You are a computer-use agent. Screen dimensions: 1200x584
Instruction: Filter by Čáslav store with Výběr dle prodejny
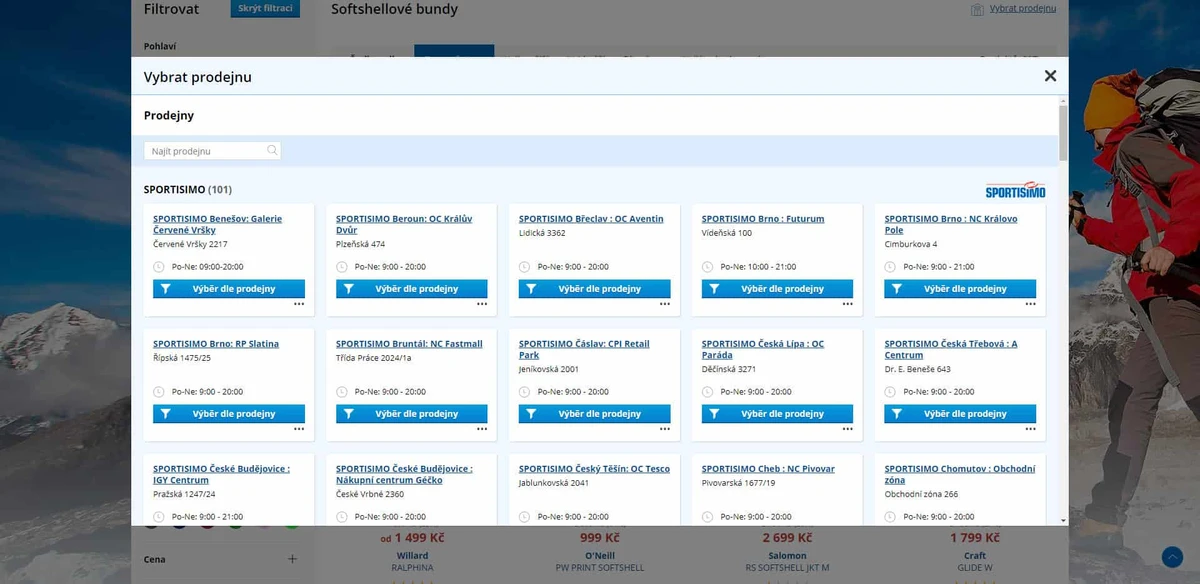pyautogui.click(x=595, y=414)
